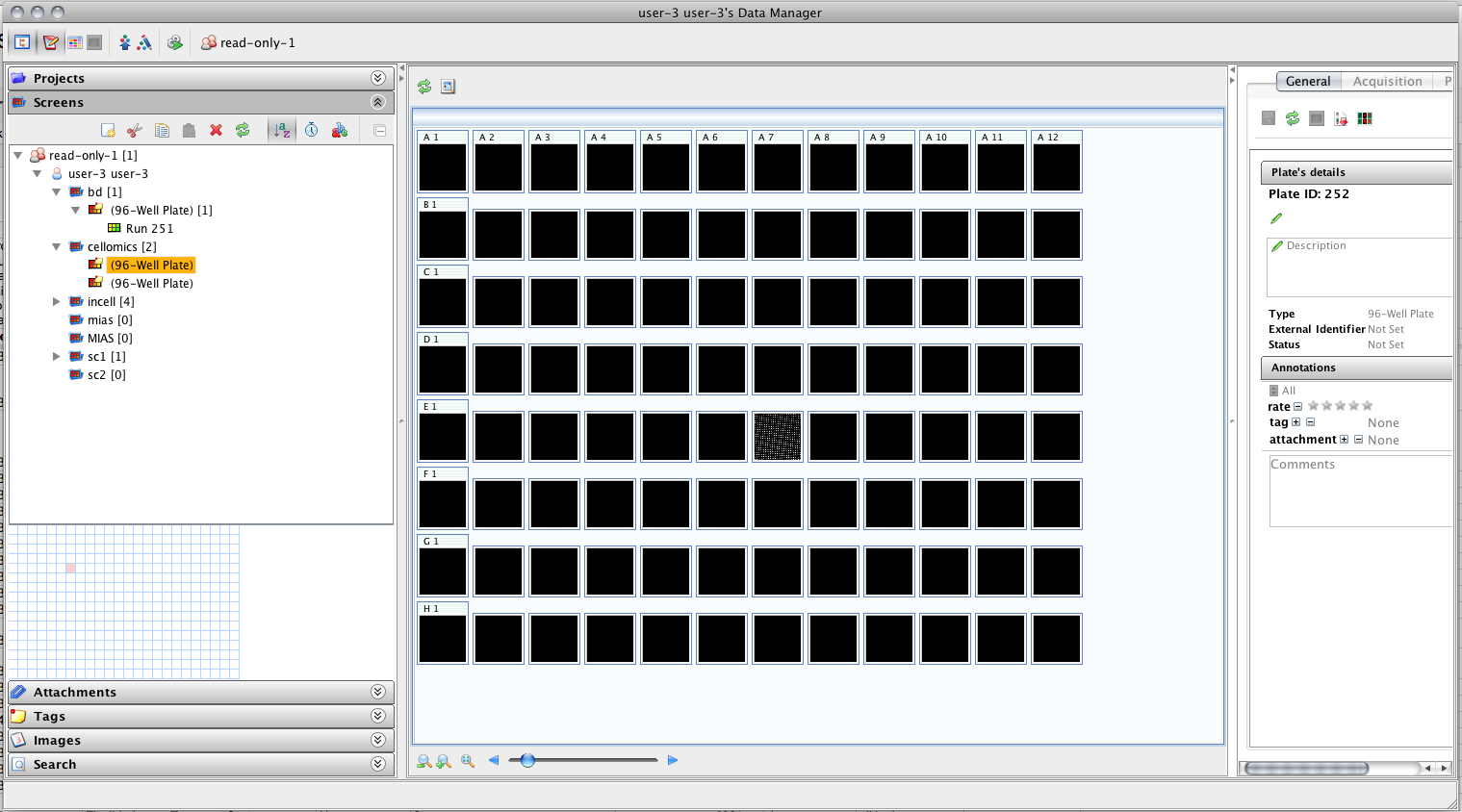This screenshot has height=812, width=1462.
Task: Click the copy icon in Screens toolbar
Action: [x=162, y=130]
